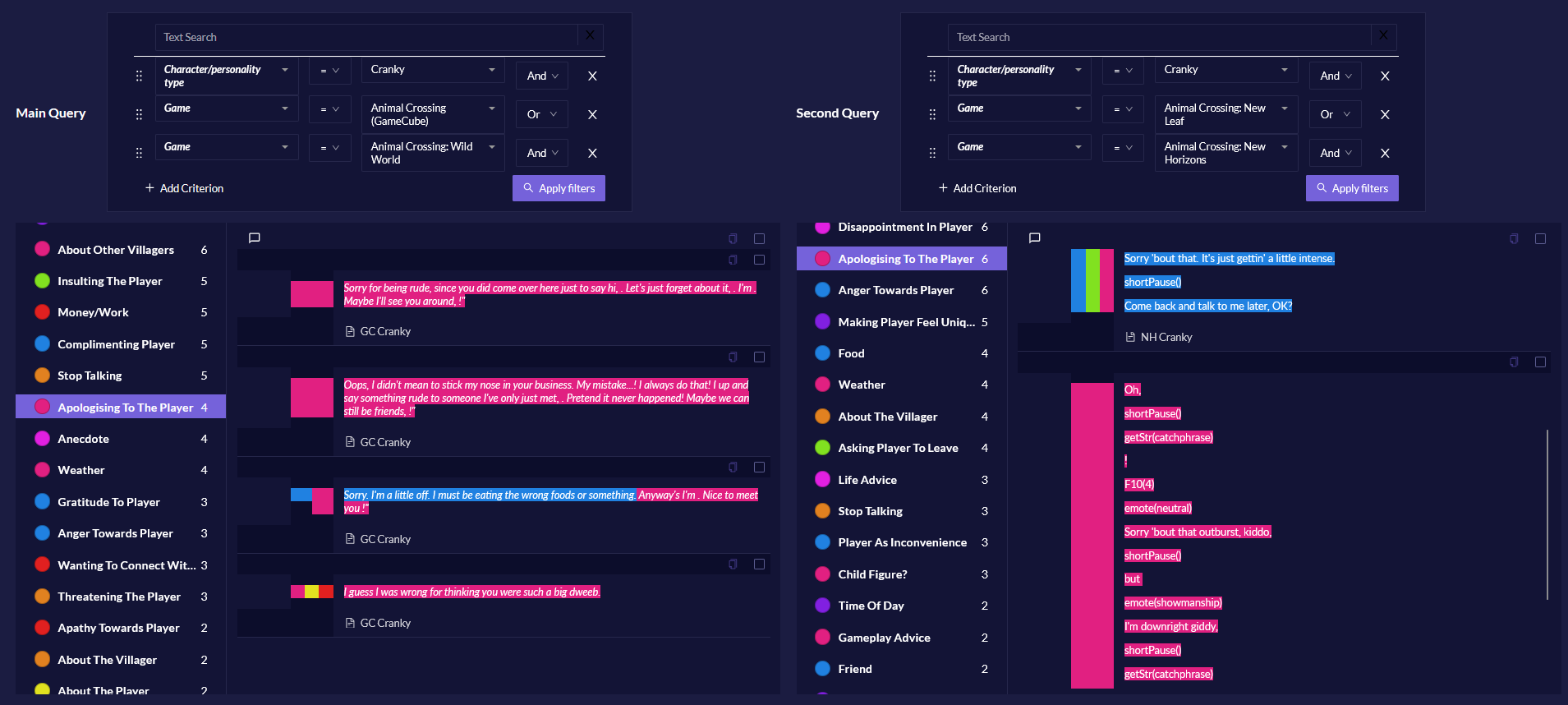Check the box for 'Sorry. I'm a little off' entry
Screen dimensions: 1568x705
point(759,467)
